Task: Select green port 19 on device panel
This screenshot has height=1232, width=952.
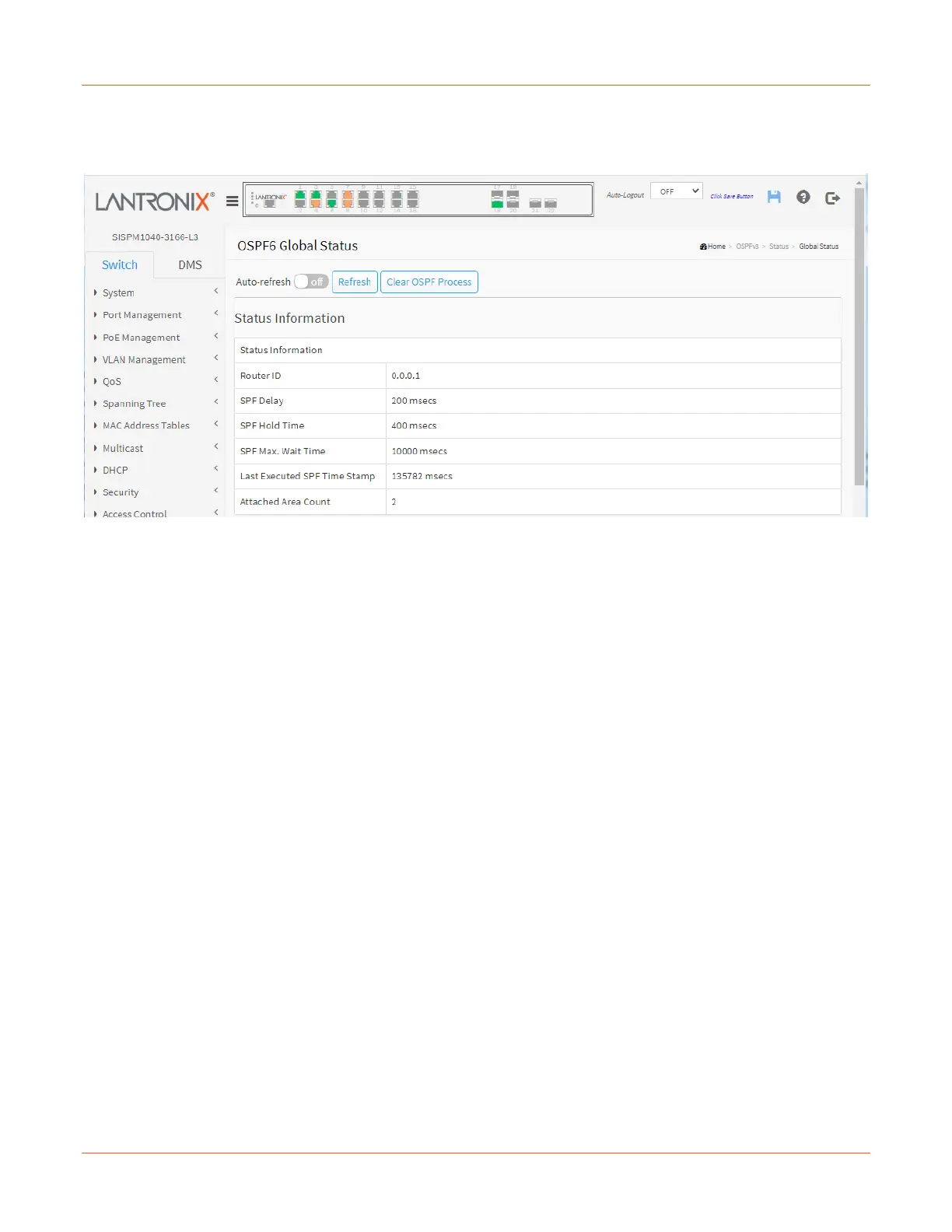Action: (x=497, y=203)
